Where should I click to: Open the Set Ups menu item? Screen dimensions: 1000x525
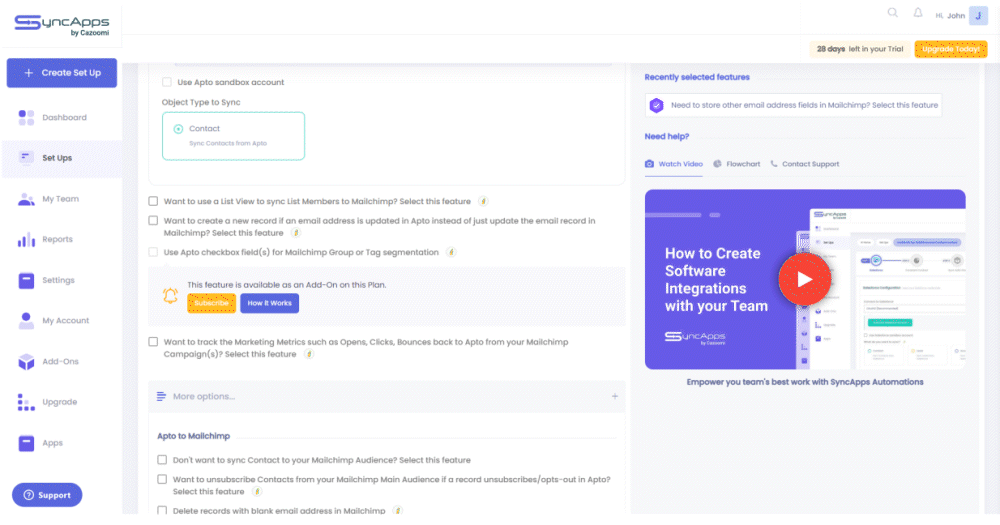point(57,158)
